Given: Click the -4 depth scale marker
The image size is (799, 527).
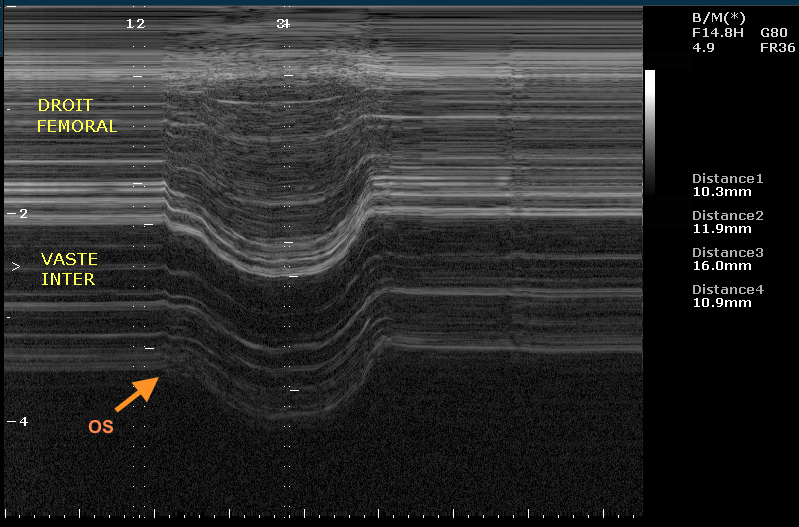Looking at the screenshot, I should (18, 421).
